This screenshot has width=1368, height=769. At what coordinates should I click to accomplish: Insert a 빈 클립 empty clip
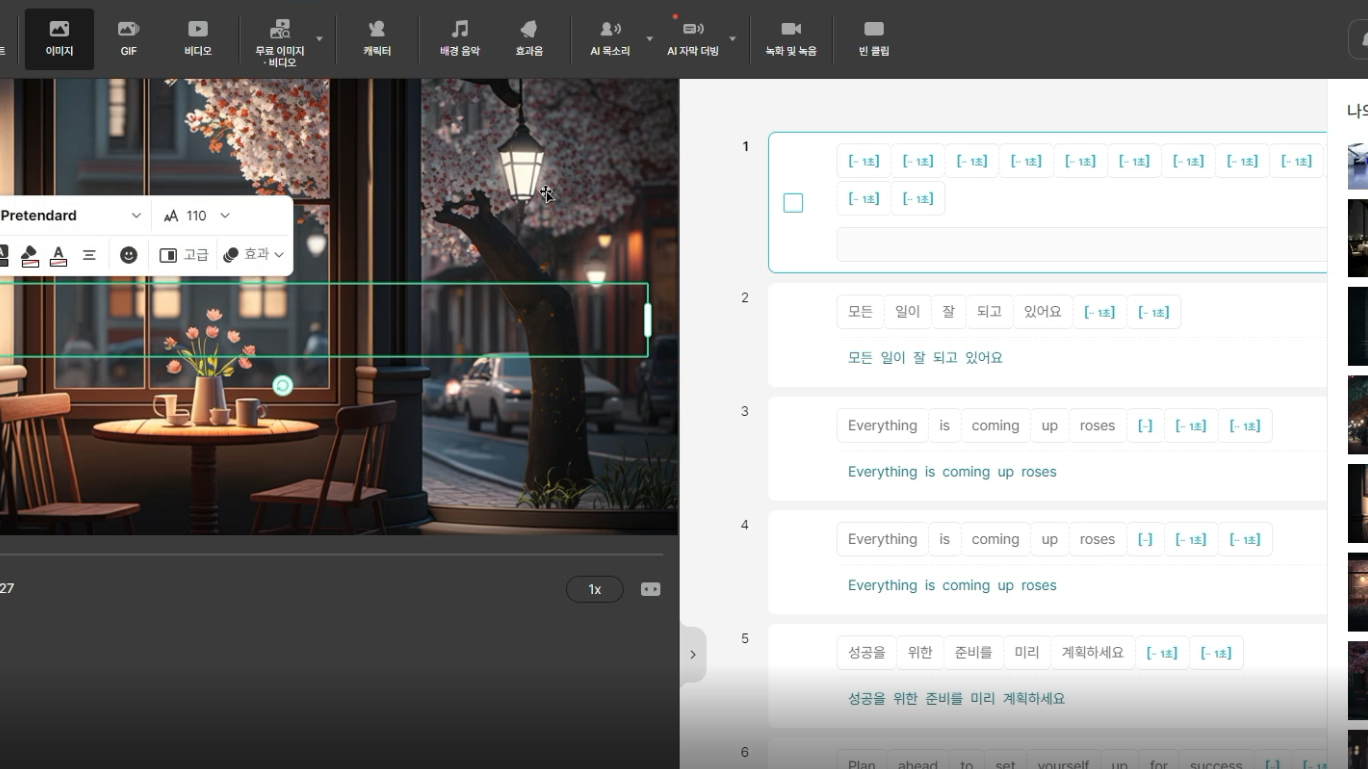coord(874,39)
